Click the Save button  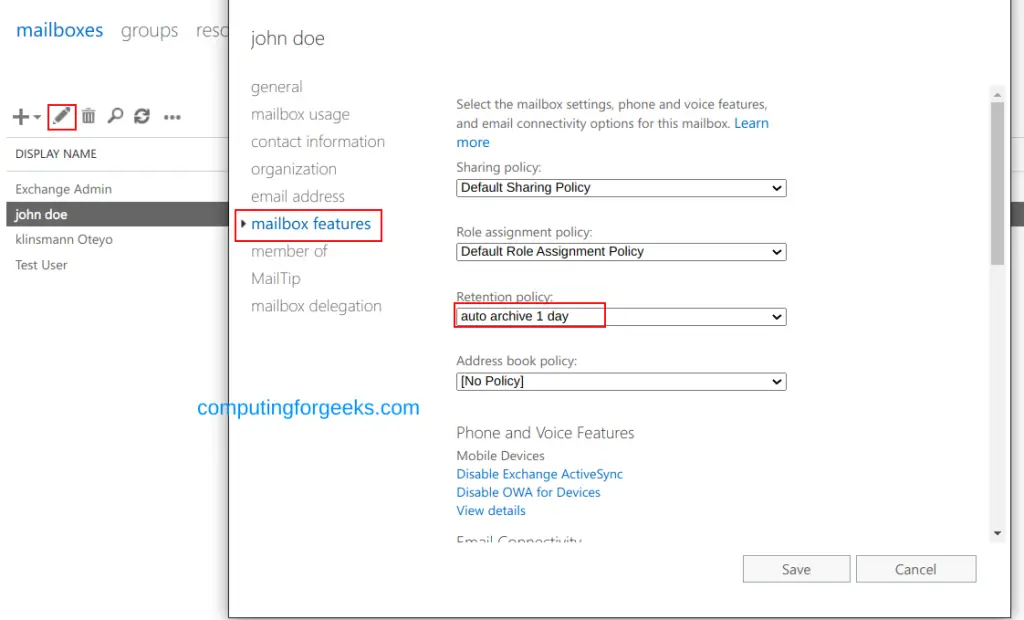pos(796,569)
